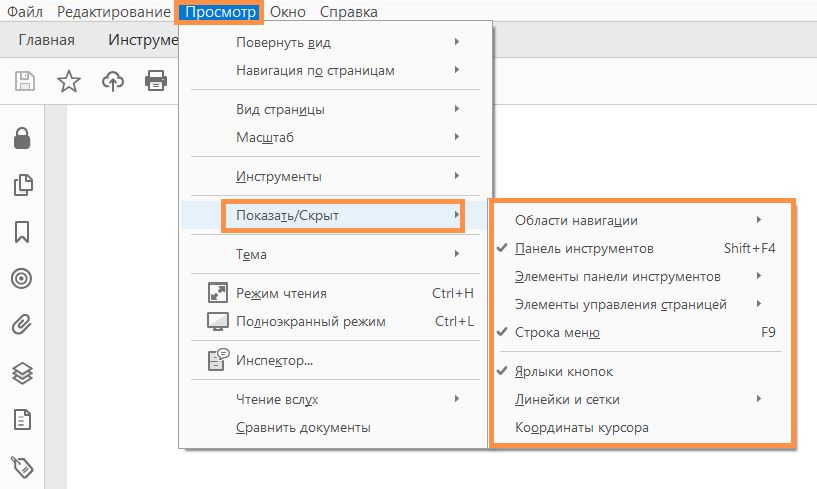Open the page thumbnails sidebar icon

point(22,185)
